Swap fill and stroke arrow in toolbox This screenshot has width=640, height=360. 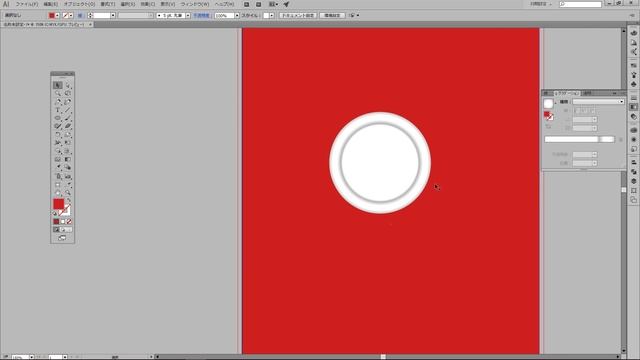[x=69, y=200]
